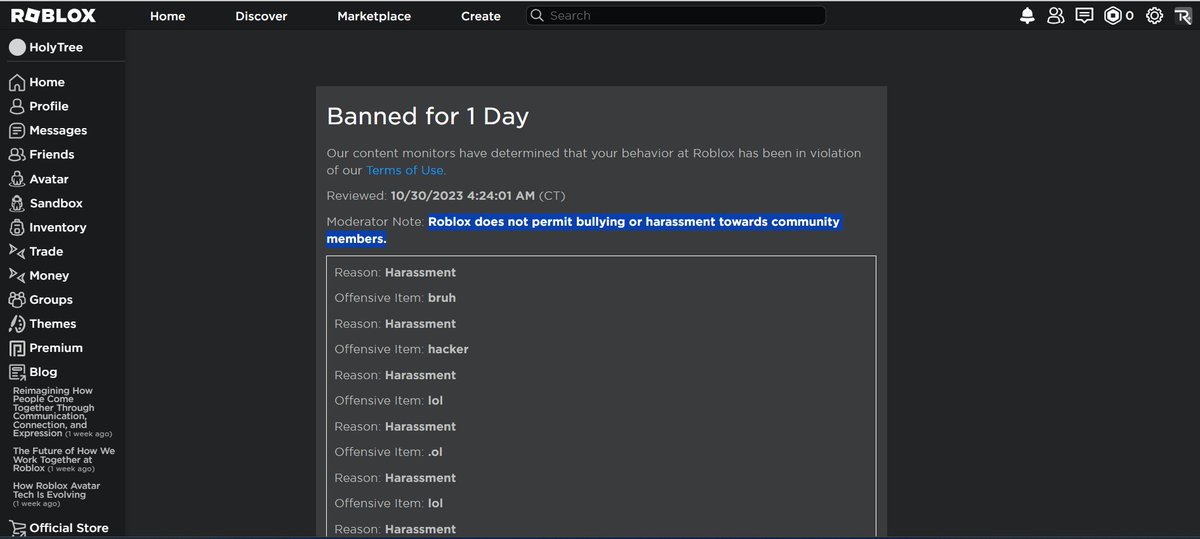Open the Trade sidebar link

(46, 251)
